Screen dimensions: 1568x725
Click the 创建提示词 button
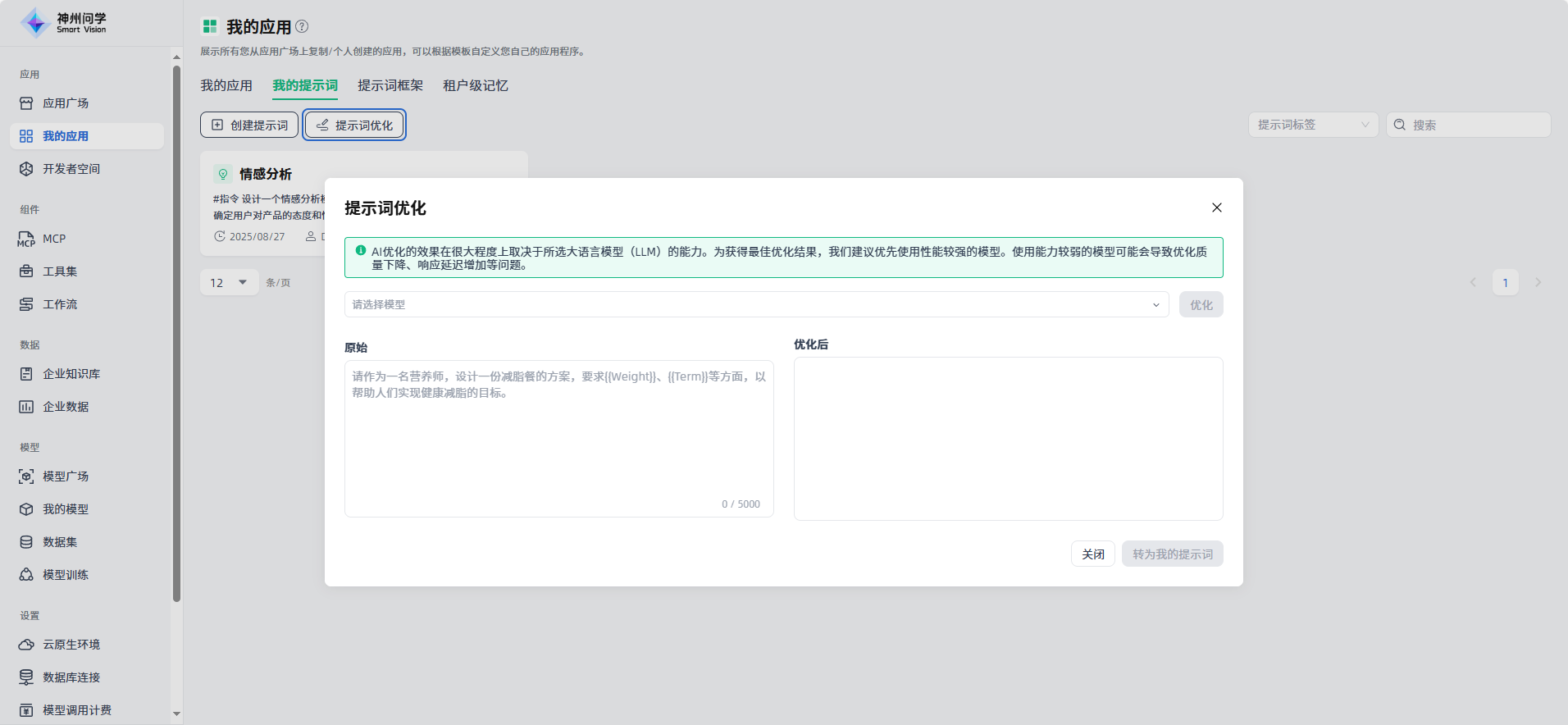(249, 125)
